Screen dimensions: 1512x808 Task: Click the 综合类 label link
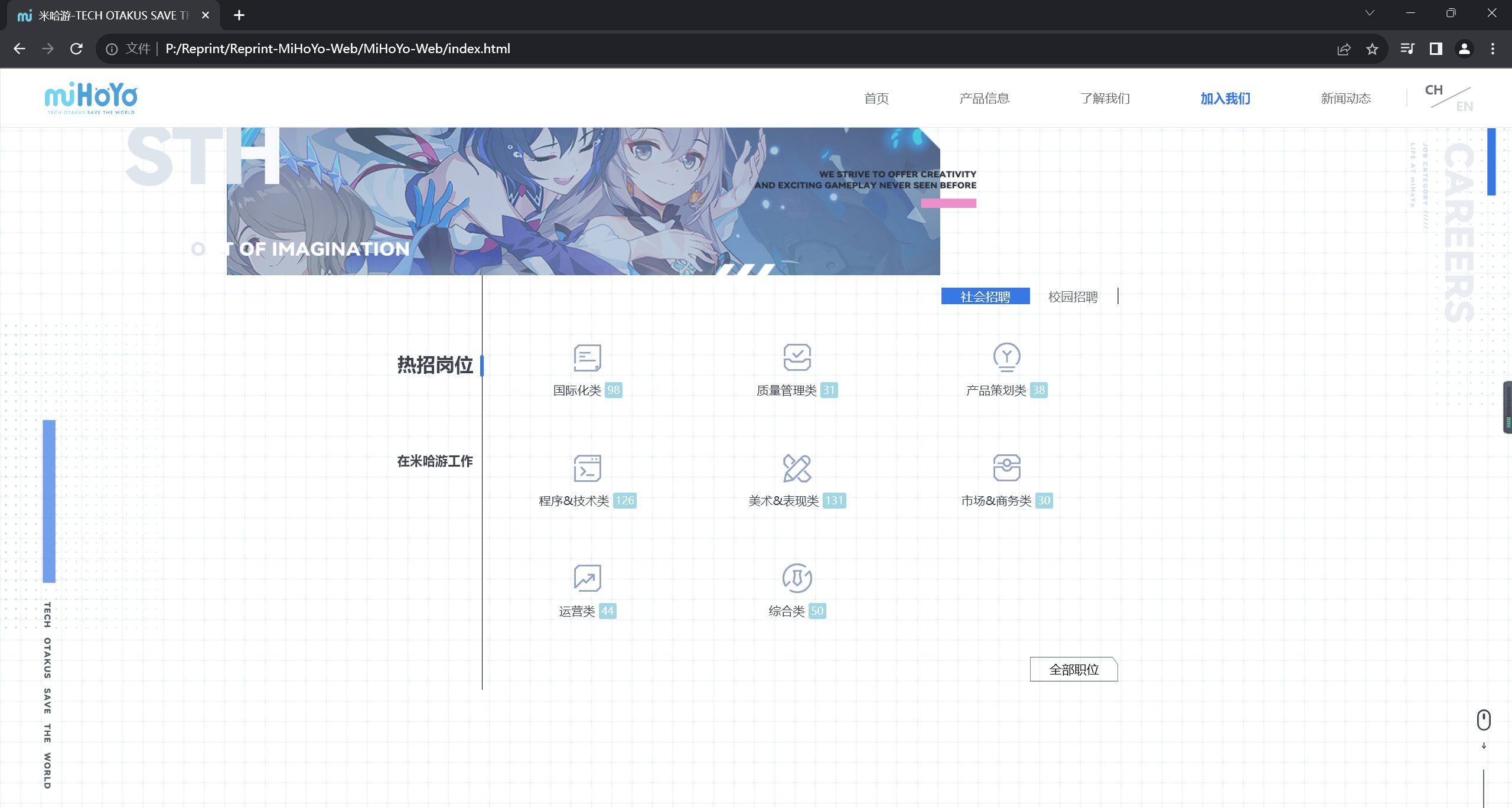pos(787,611)
